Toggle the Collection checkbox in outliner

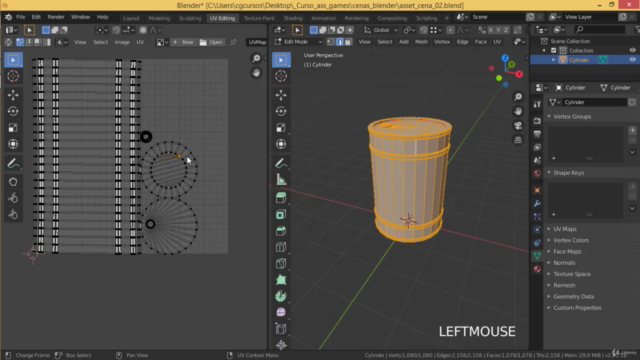coord(553,51)
